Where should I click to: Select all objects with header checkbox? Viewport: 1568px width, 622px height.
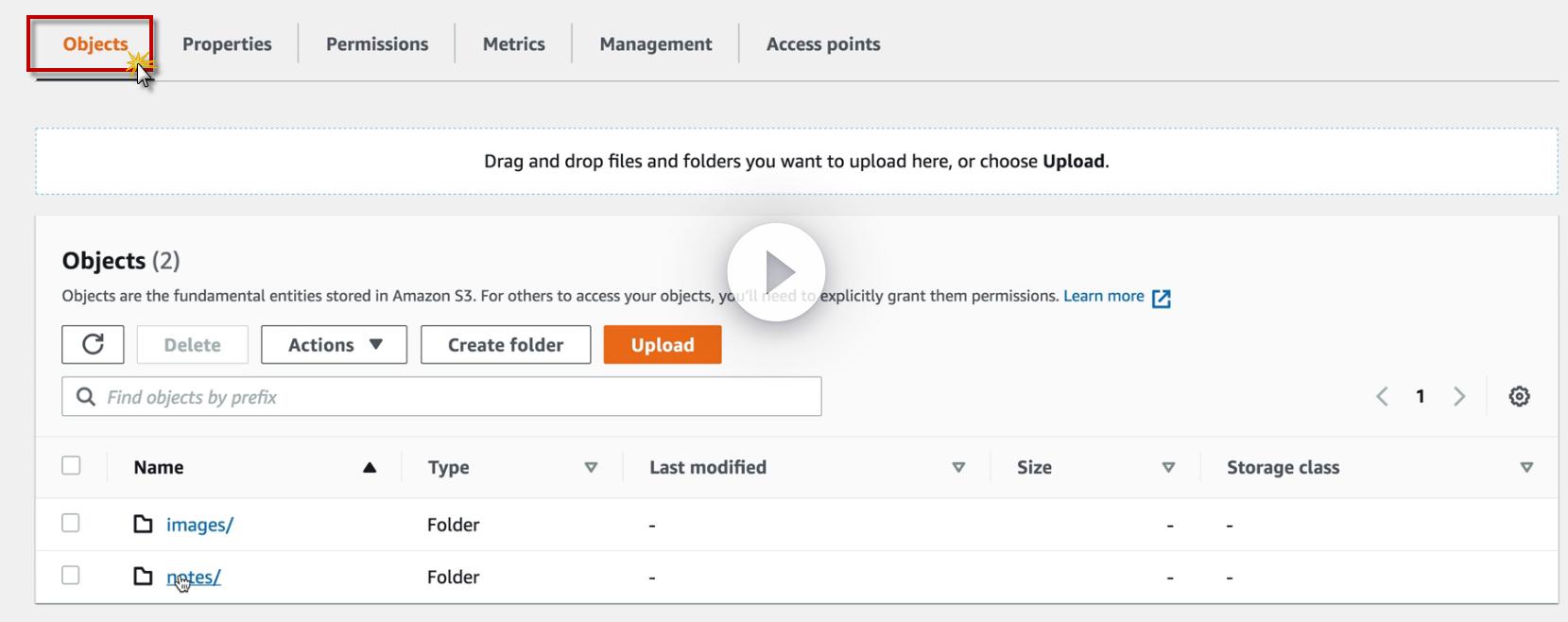71,466
